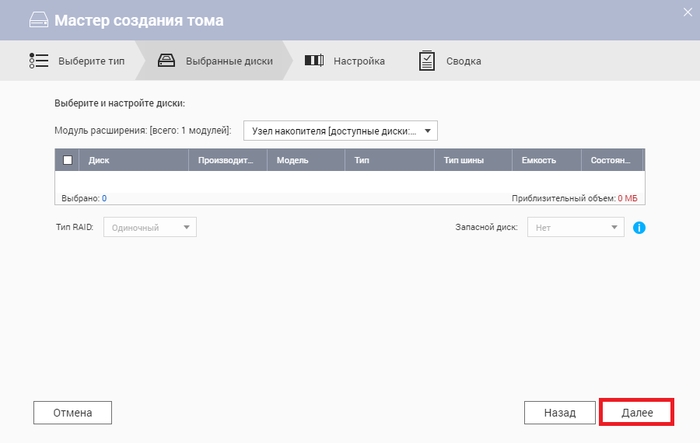Sort by the Диск column header
Screen dimensions: 700x443
coord(133,160)
